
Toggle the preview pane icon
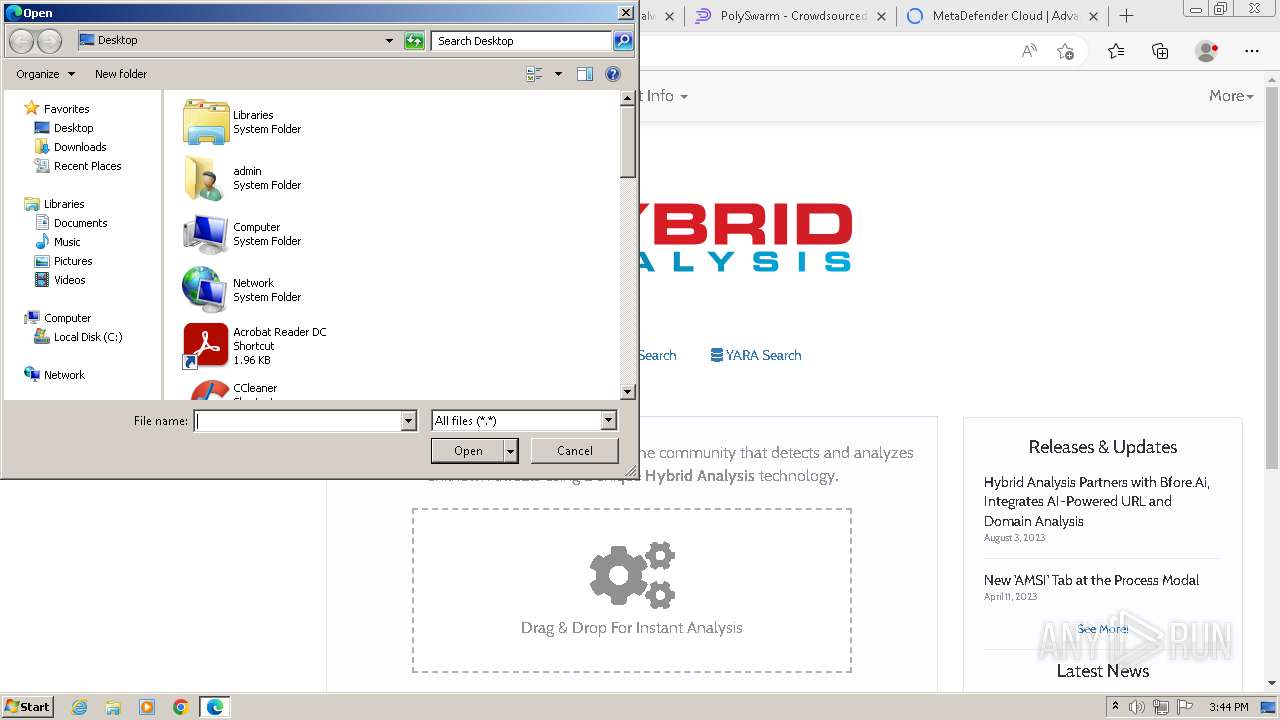(585, 74)
